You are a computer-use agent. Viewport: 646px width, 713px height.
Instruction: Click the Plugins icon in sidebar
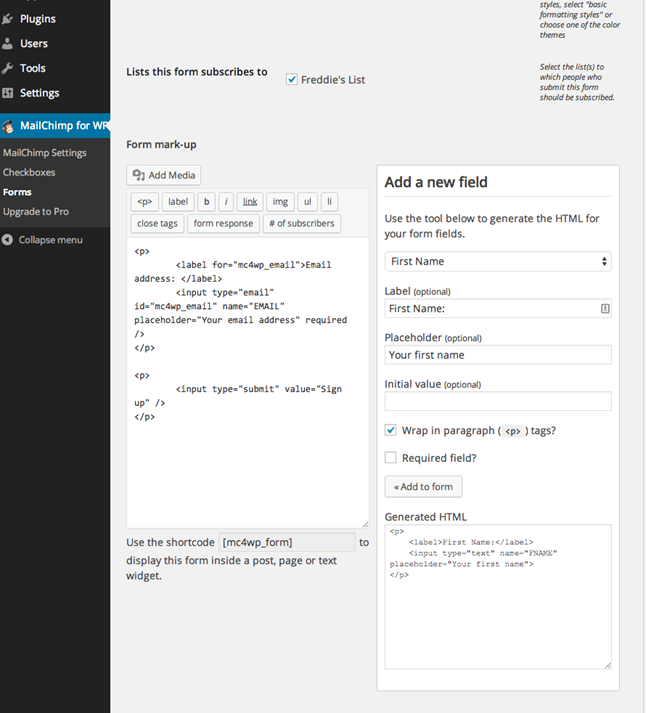click(x=7, y=19)
